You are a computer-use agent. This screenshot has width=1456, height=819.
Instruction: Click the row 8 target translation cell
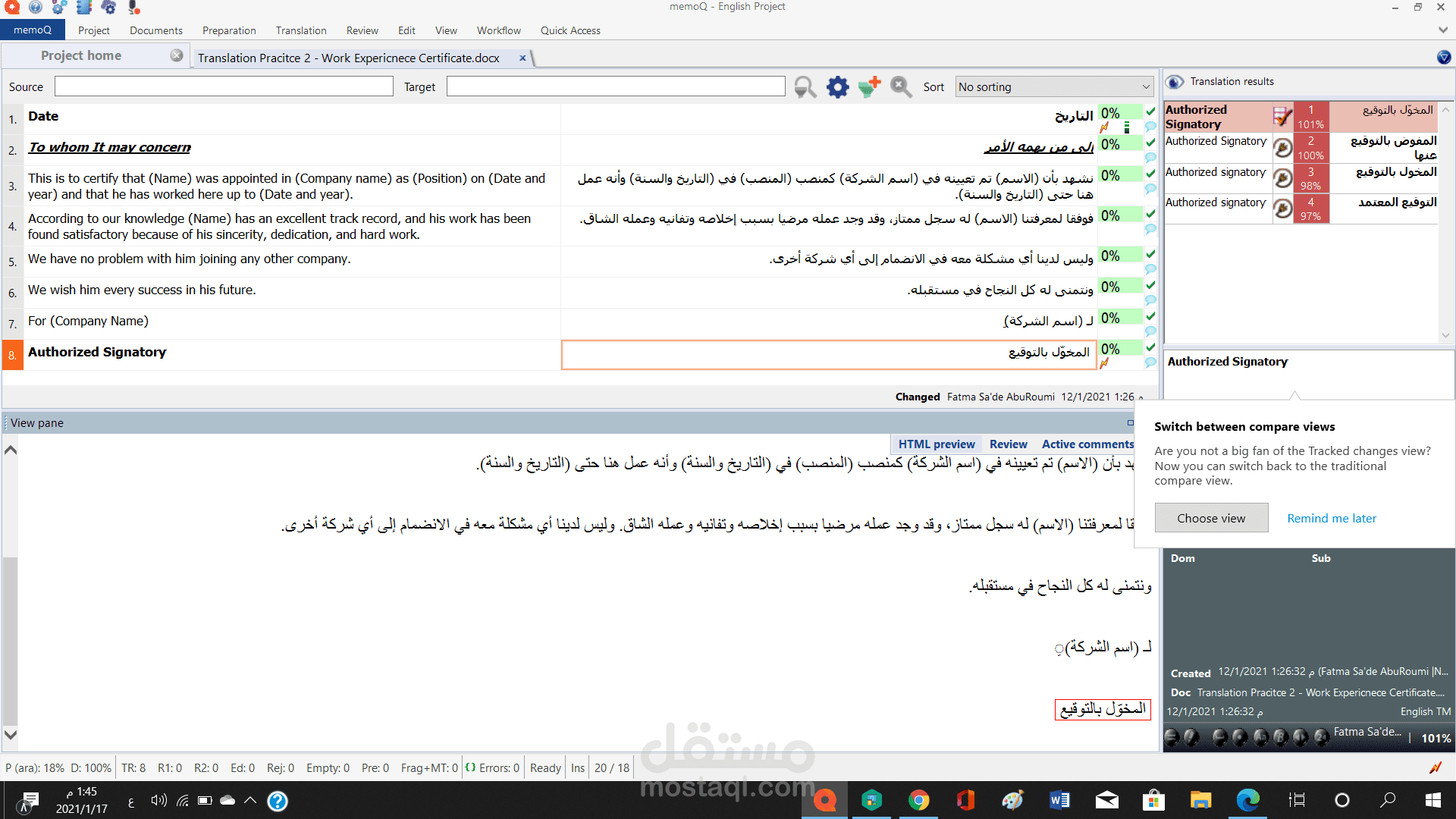(829, 355)
